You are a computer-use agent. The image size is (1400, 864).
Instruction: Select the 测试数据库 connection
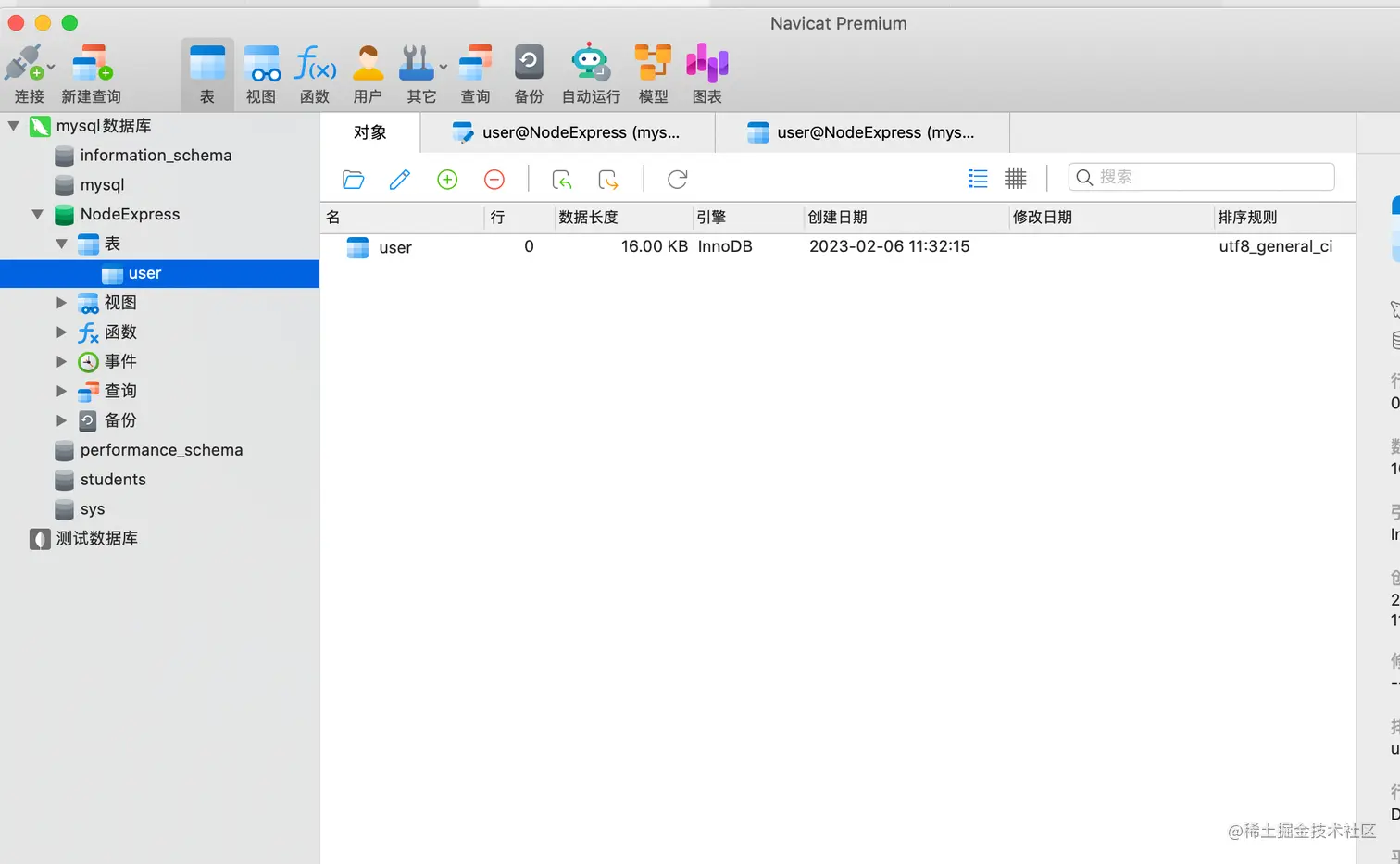tap(96, 539)
